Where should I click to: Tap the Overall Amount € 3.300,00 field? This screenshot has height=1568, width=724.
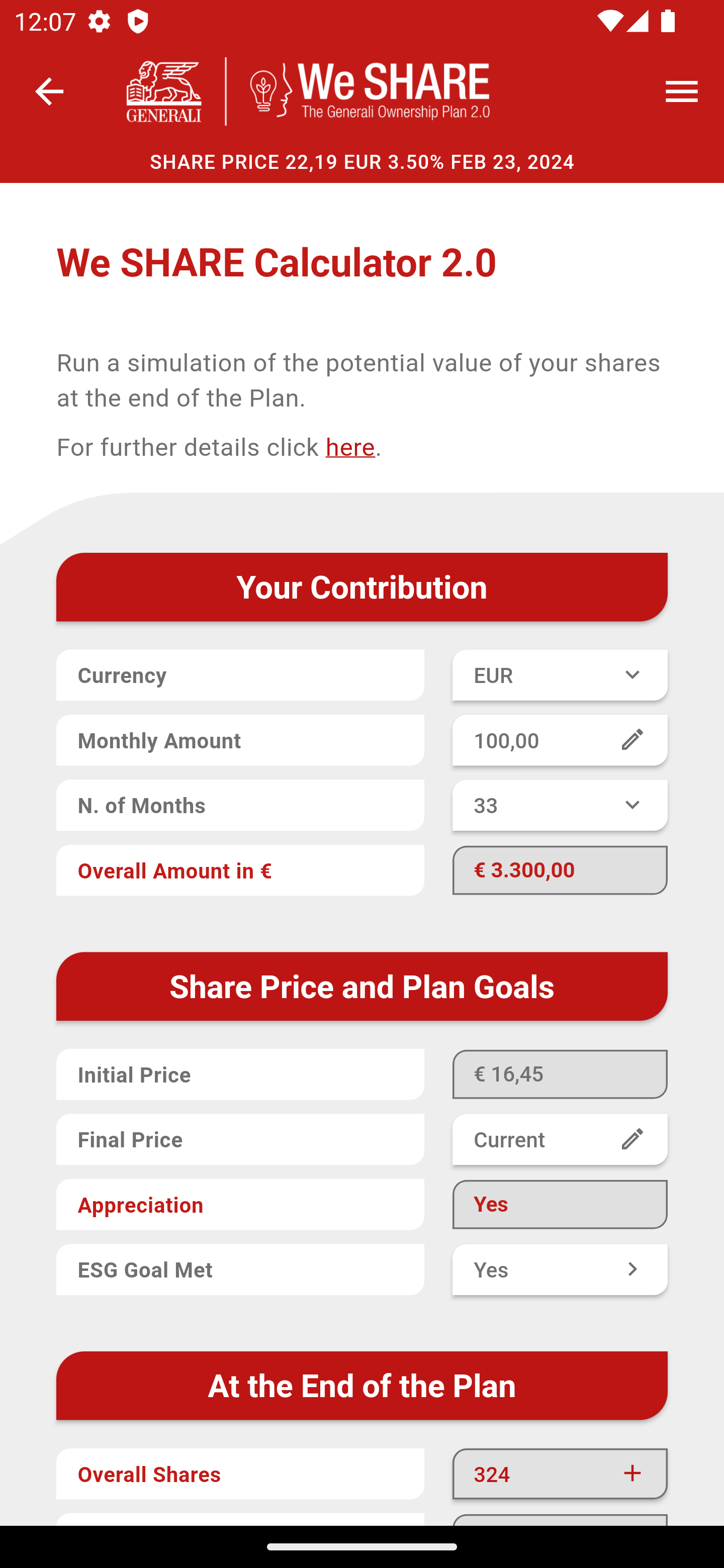pos(559,870)
